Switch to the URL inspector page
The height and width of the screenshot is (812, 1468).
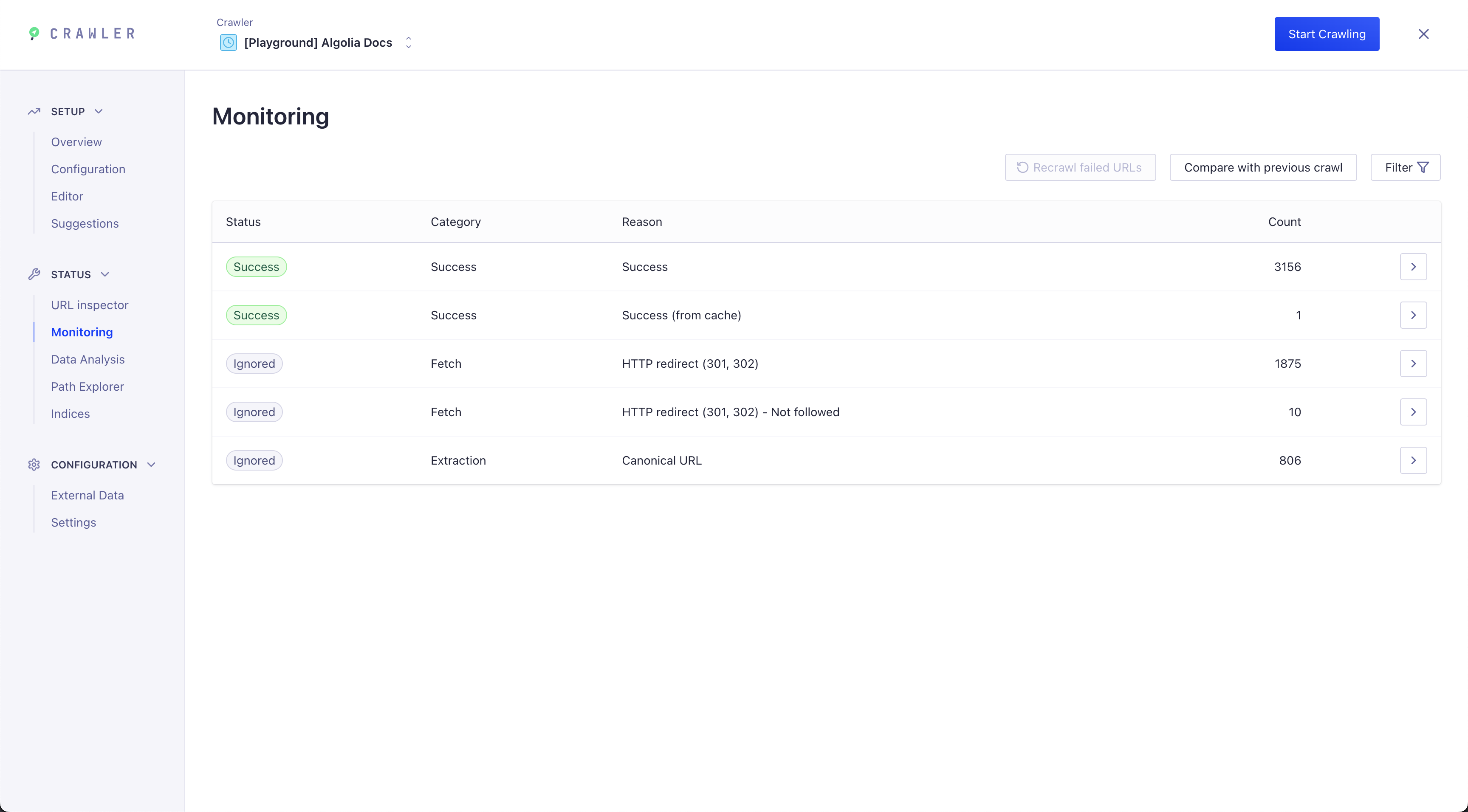(x=90, y=305)
